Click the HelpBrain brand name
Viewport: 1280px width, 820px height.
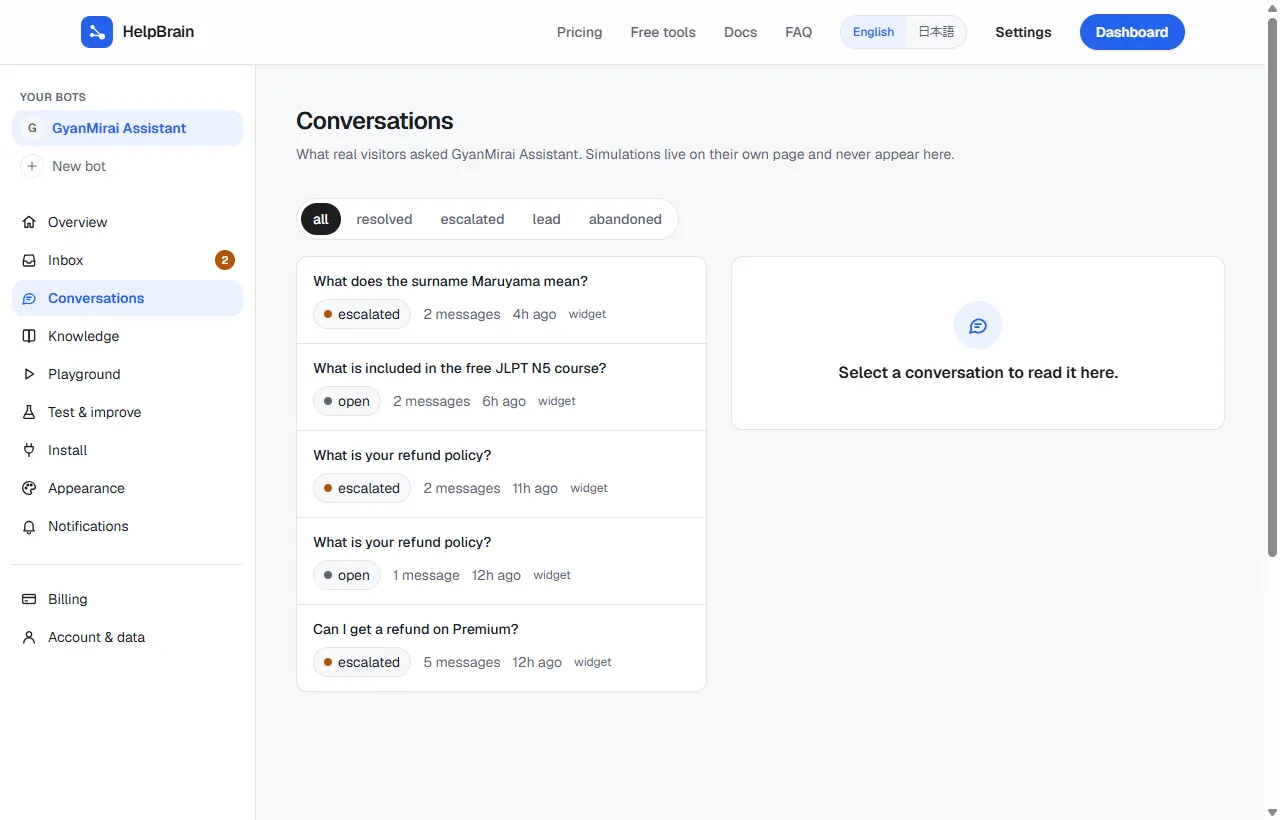pos(158,32)
